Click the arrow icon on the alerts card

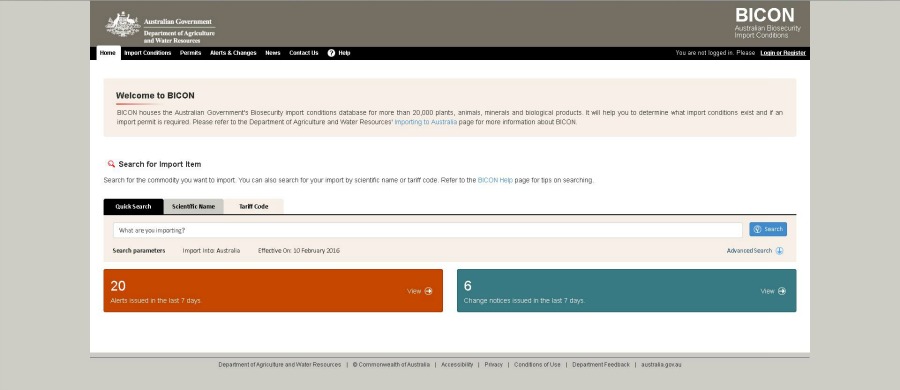pos(428,291)
